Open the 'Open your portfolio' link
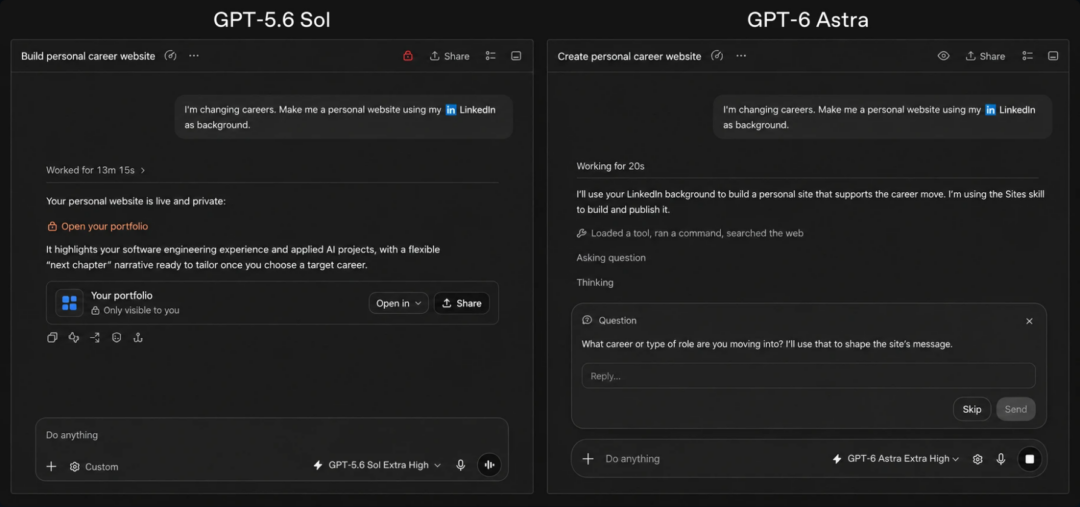 click(x=98, y=226)
